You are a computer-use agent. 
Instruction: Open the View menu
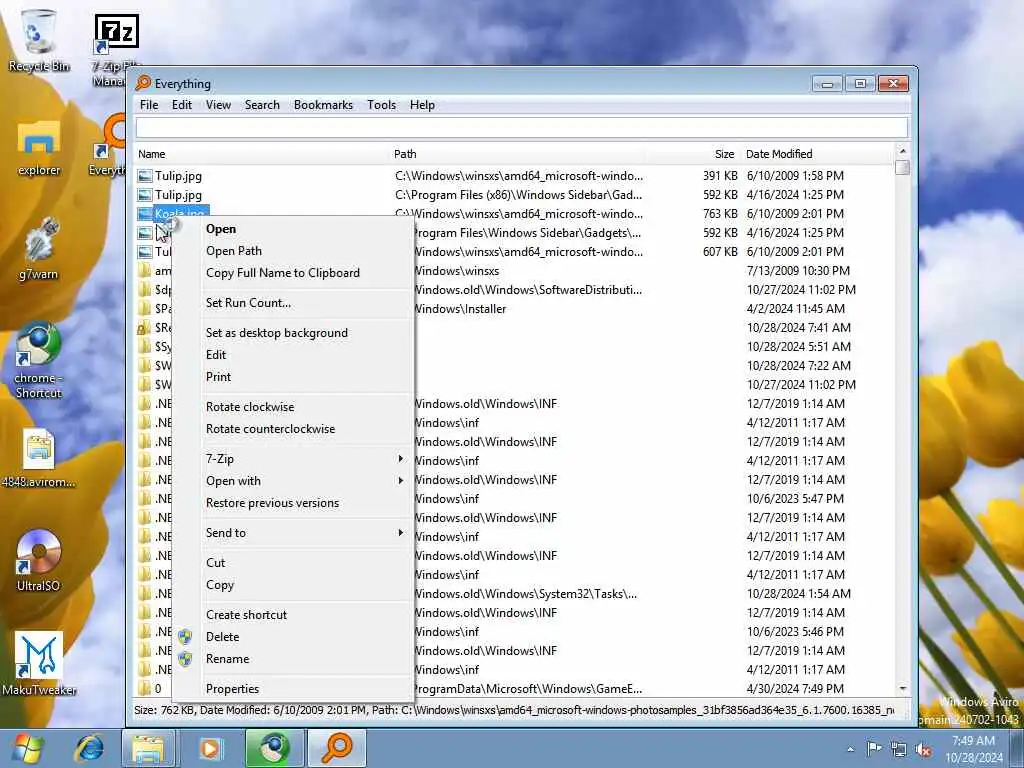pos(218,104)
